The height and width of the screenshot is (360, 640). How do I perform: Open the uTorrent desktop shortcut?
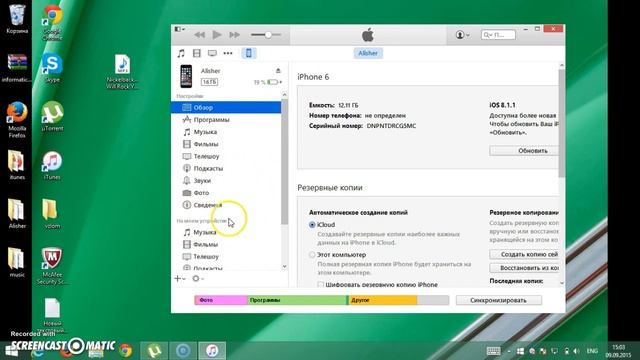point(52,116)
